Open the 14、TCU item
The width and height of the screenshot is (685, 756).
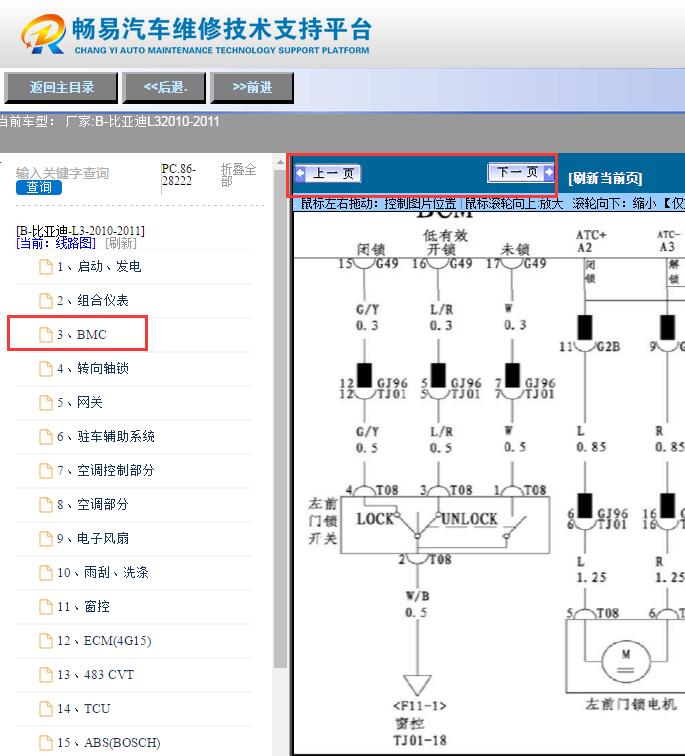83,708
